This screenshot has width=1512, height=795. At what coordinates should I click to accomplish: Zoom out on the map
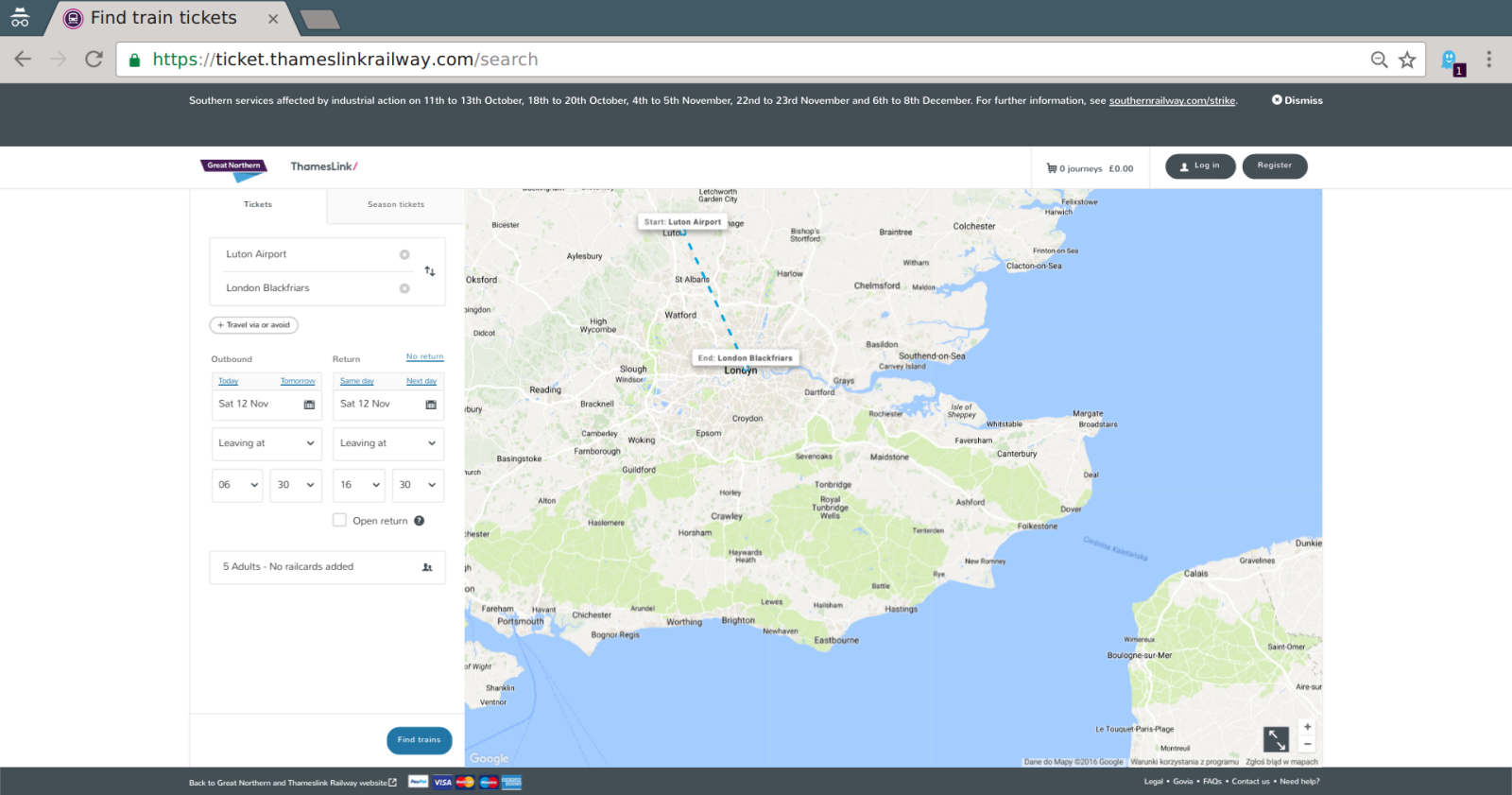pos(1307,744)
